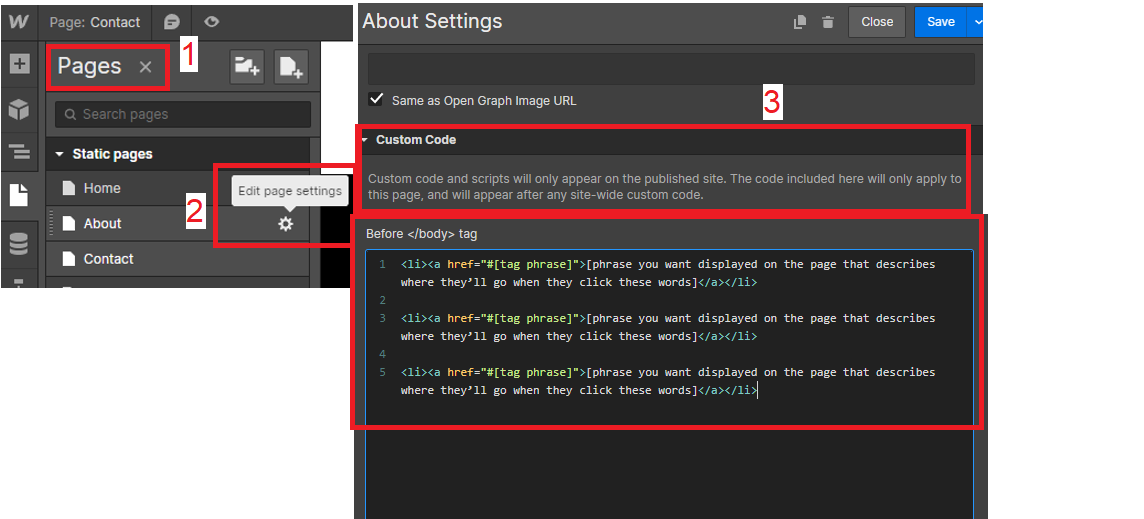
Task: Open the comments speech bubble icon
Action: [x=171, y=22]
